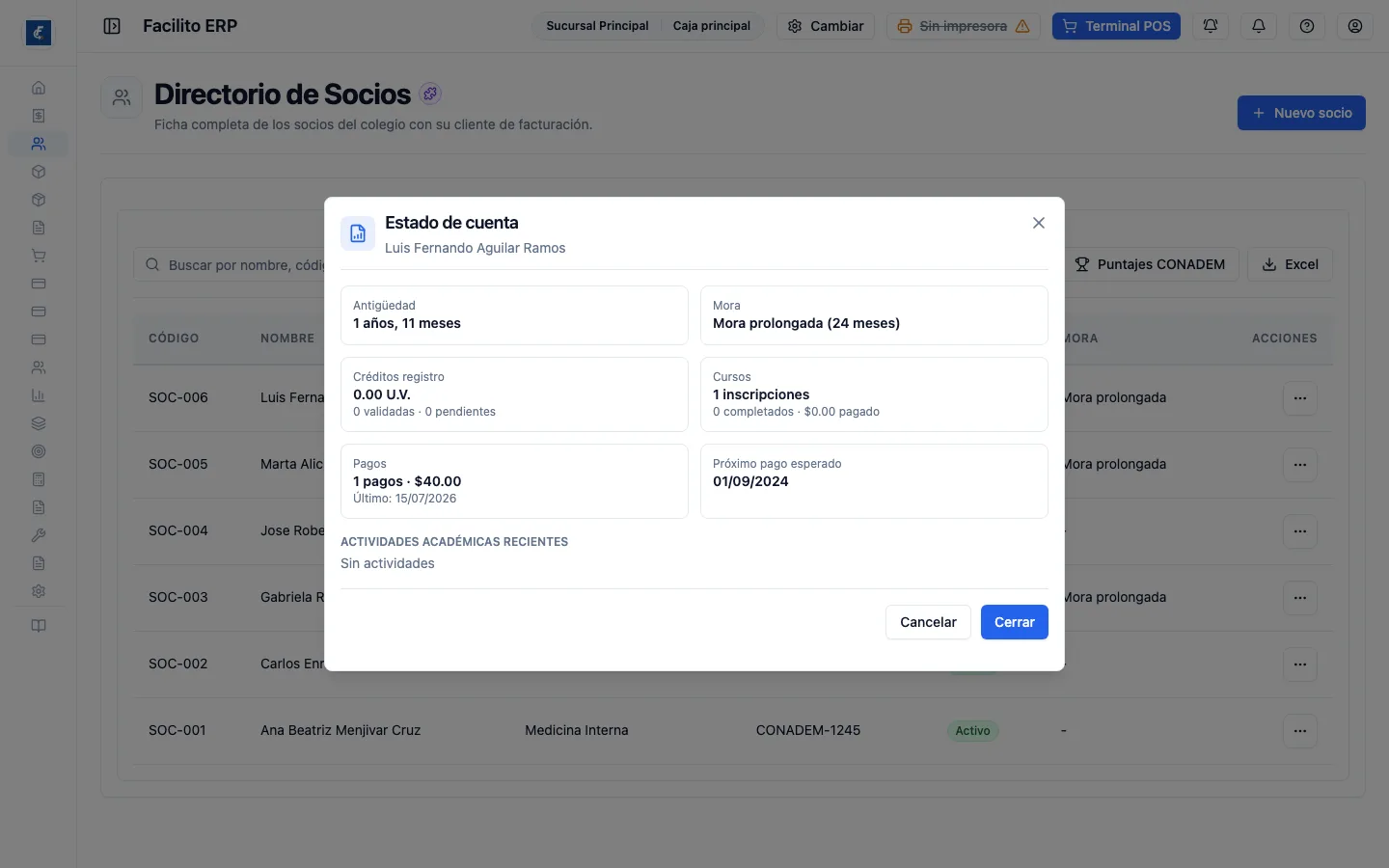1389x868 pixels.
Task: Open the plain notifications bell icon
Action: (1259, 26)
